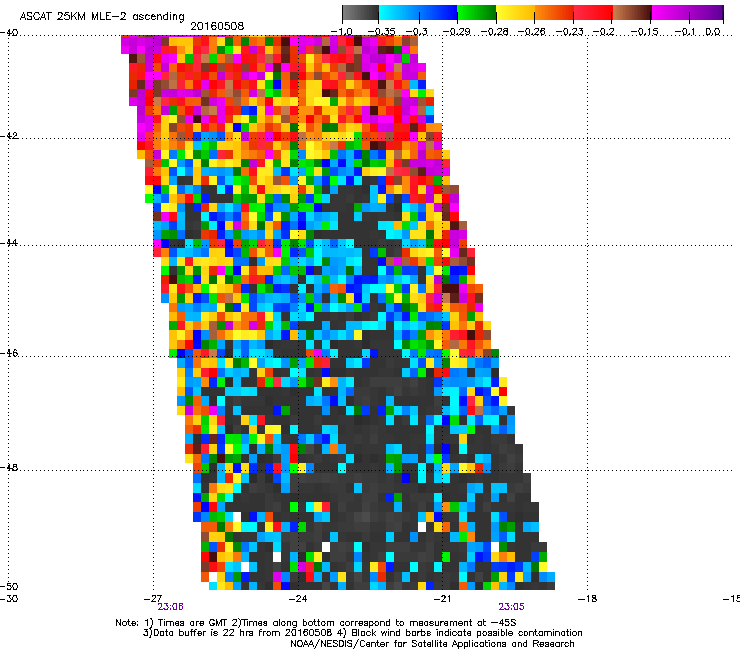Click the latitude axis label '-48'
The image size is (740, 650).
(9, 467)
